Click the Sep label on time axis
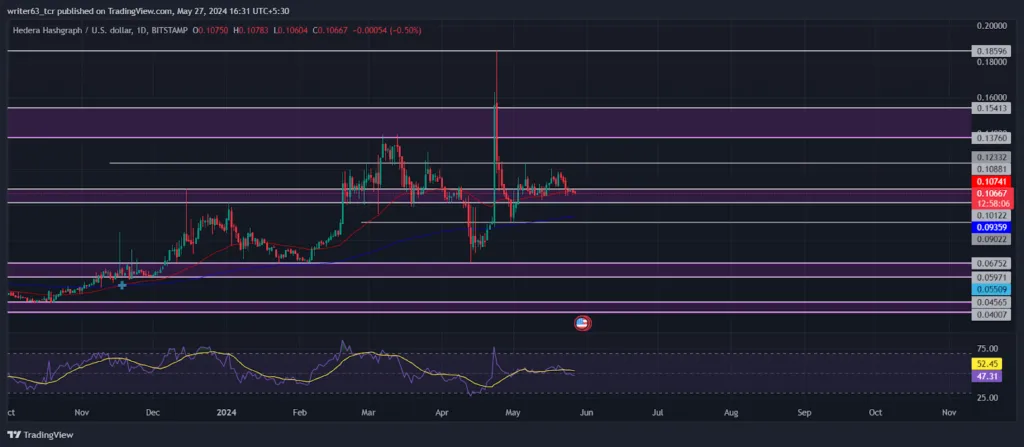Viewport: 1024px width, 447px height. click(805, 413)
